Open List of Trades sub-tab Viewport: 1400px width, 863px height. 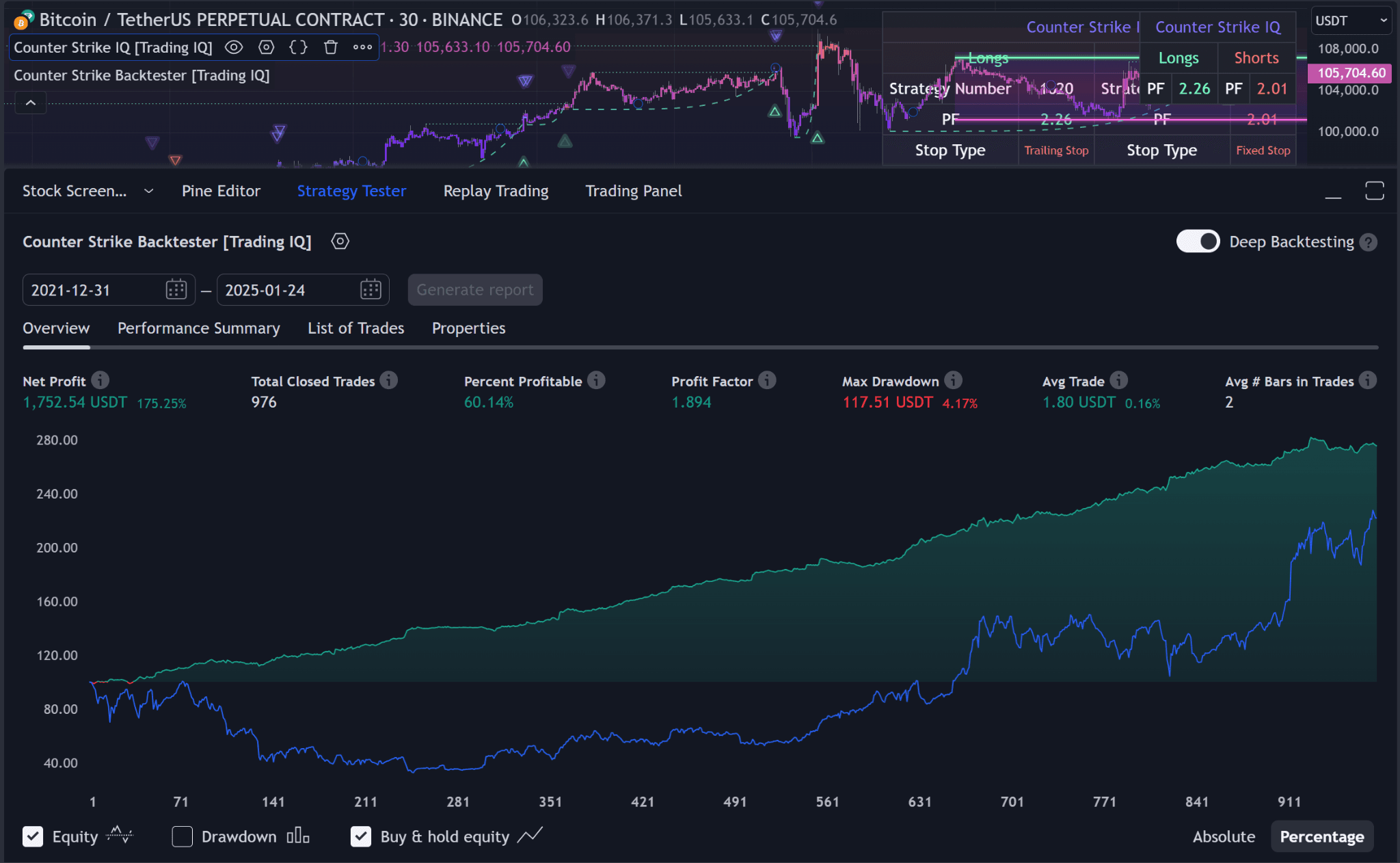[355, 328]
